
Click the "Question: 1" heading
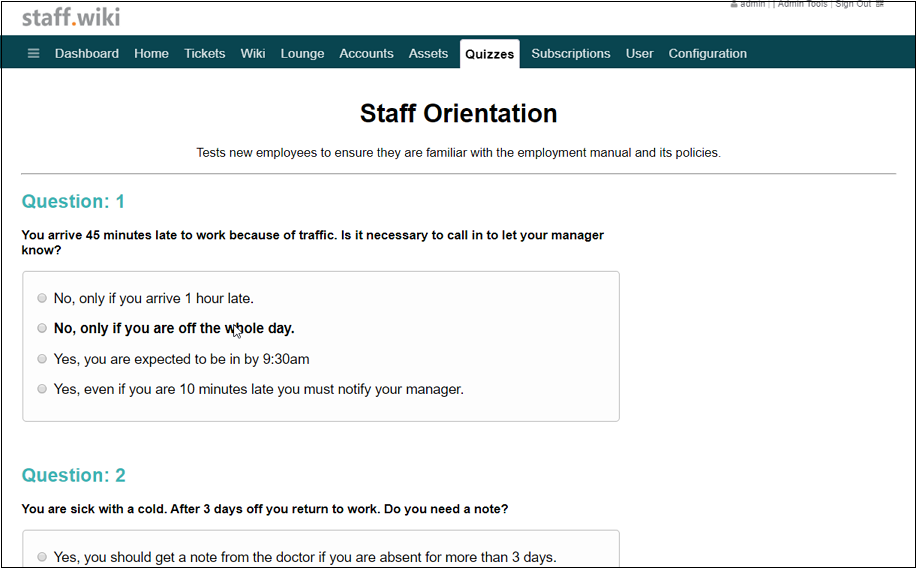tap(73, 202)
